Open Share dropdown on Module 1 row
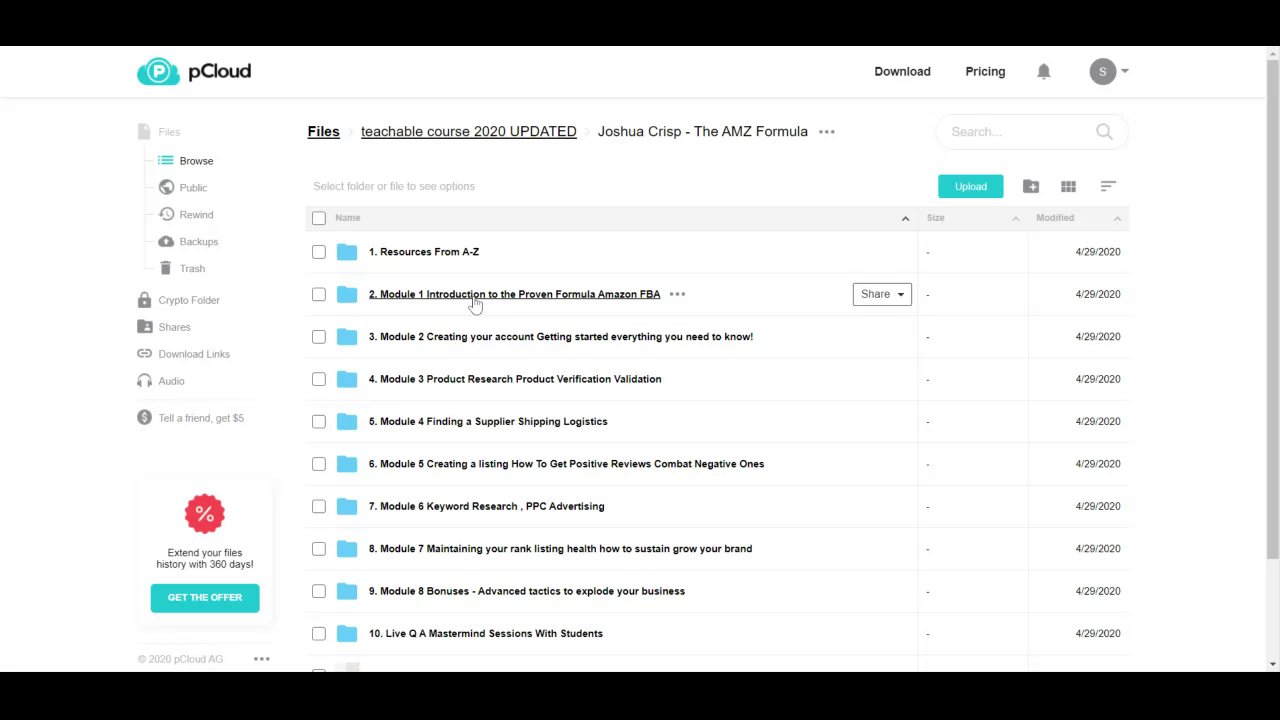Viewport: 1280px width, 720px height. pos(882,294)
